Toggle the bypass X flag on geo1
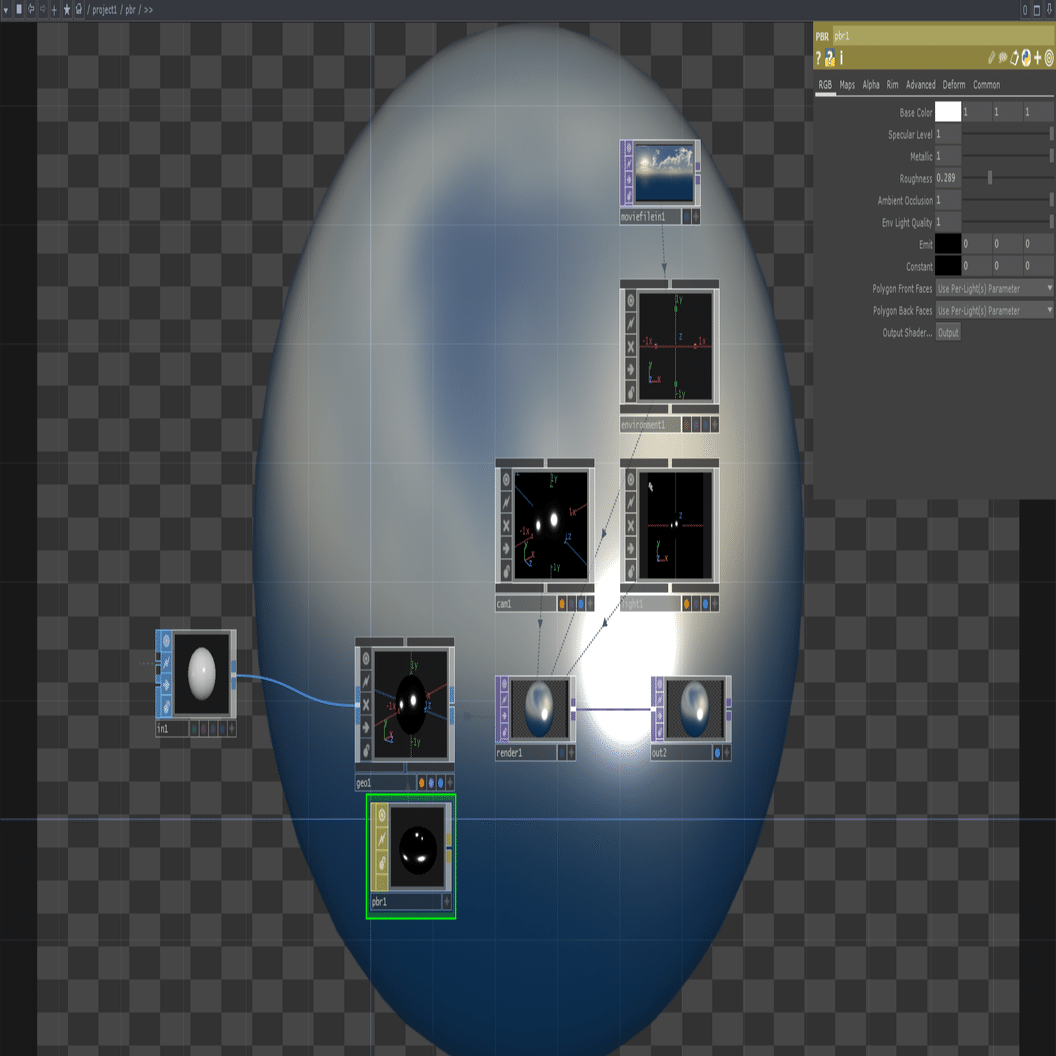Screen dimensions: 1056x1056 click(x=366, y=704)
